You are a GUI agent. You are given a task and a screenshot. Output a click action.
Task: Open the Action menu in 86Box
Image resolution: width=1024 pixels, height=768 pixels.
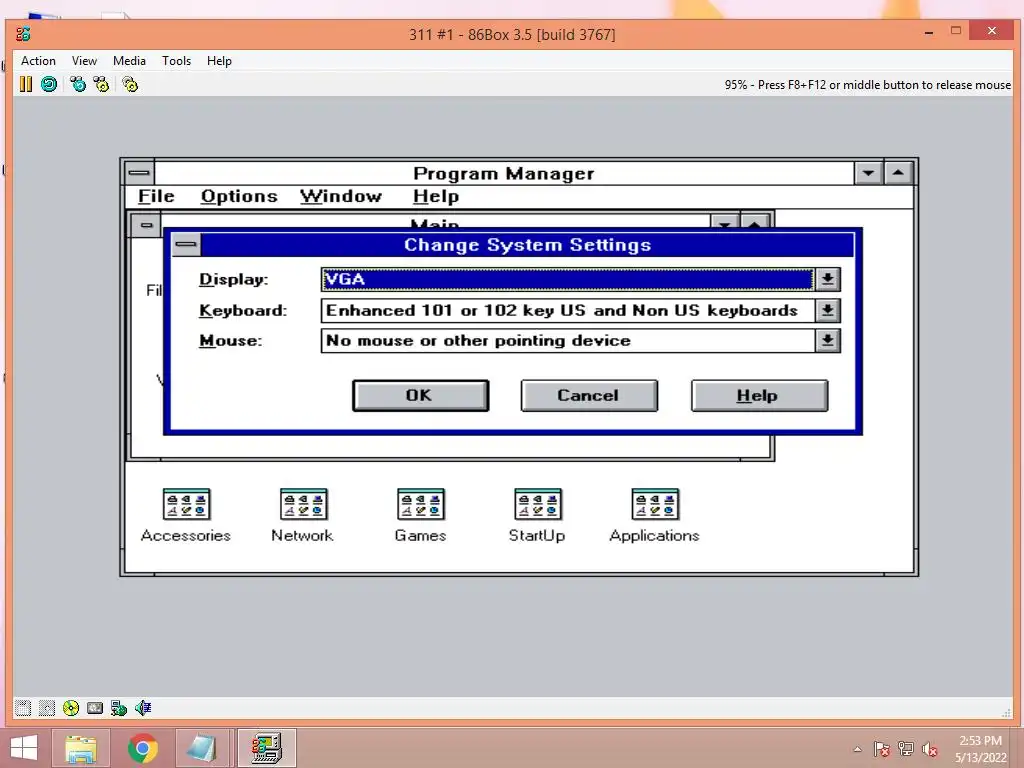(x=39, y=61)
